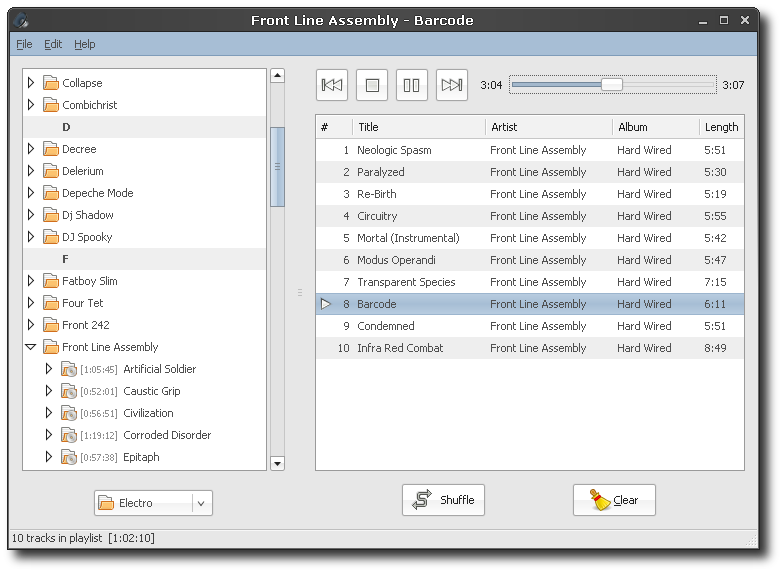Click the Corroded Disorder album disc icon
The height and width of the screenshot is (573, 783).
tap(69, 435)
